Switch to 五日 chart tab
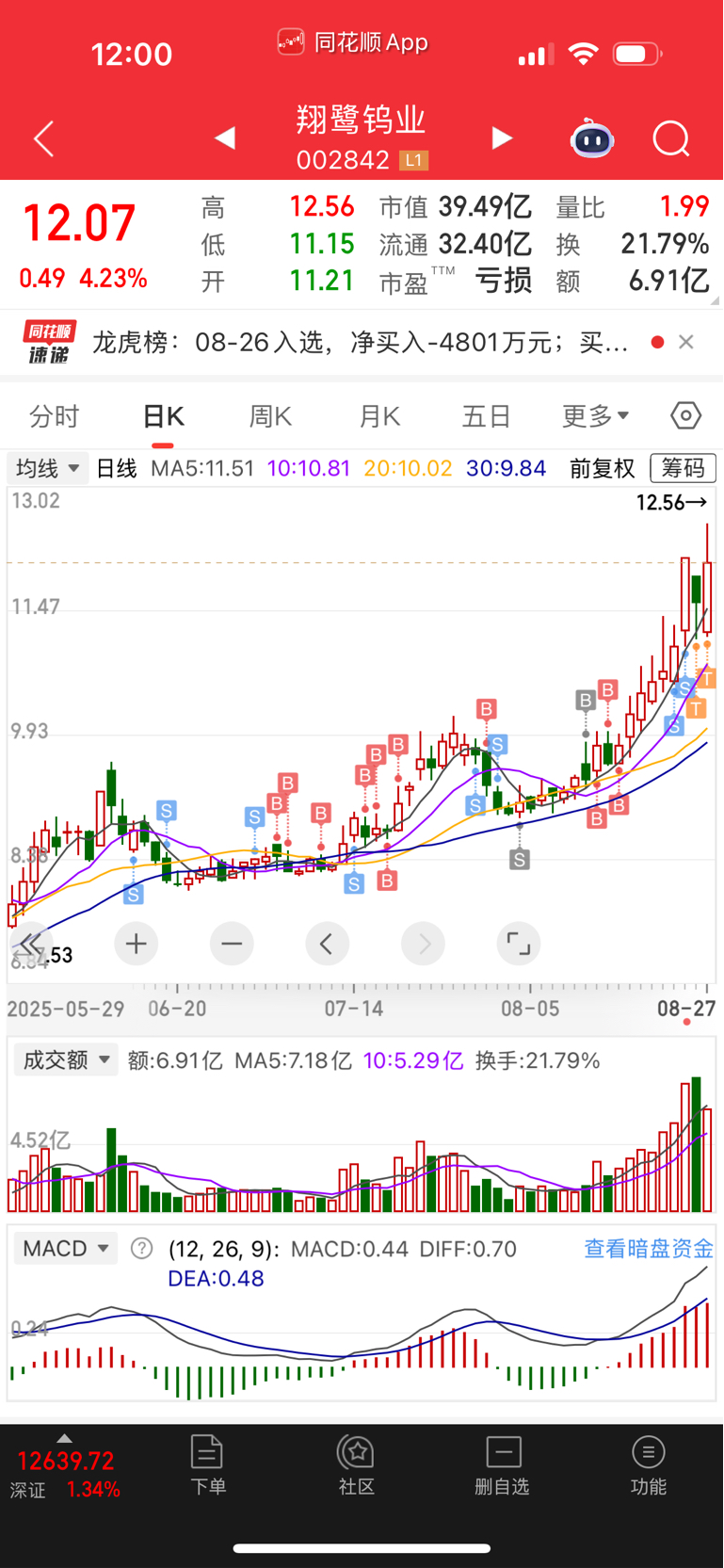Viewport: 724px width, 1568px height. coord(486,416)
